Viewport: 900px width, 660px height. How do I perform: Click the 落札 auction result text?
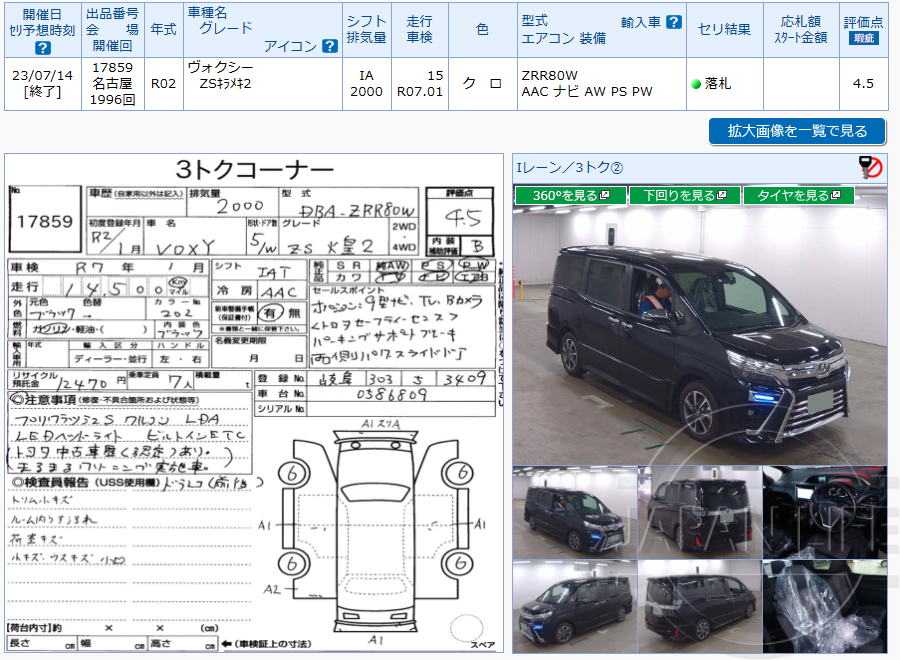pos(718,84)
